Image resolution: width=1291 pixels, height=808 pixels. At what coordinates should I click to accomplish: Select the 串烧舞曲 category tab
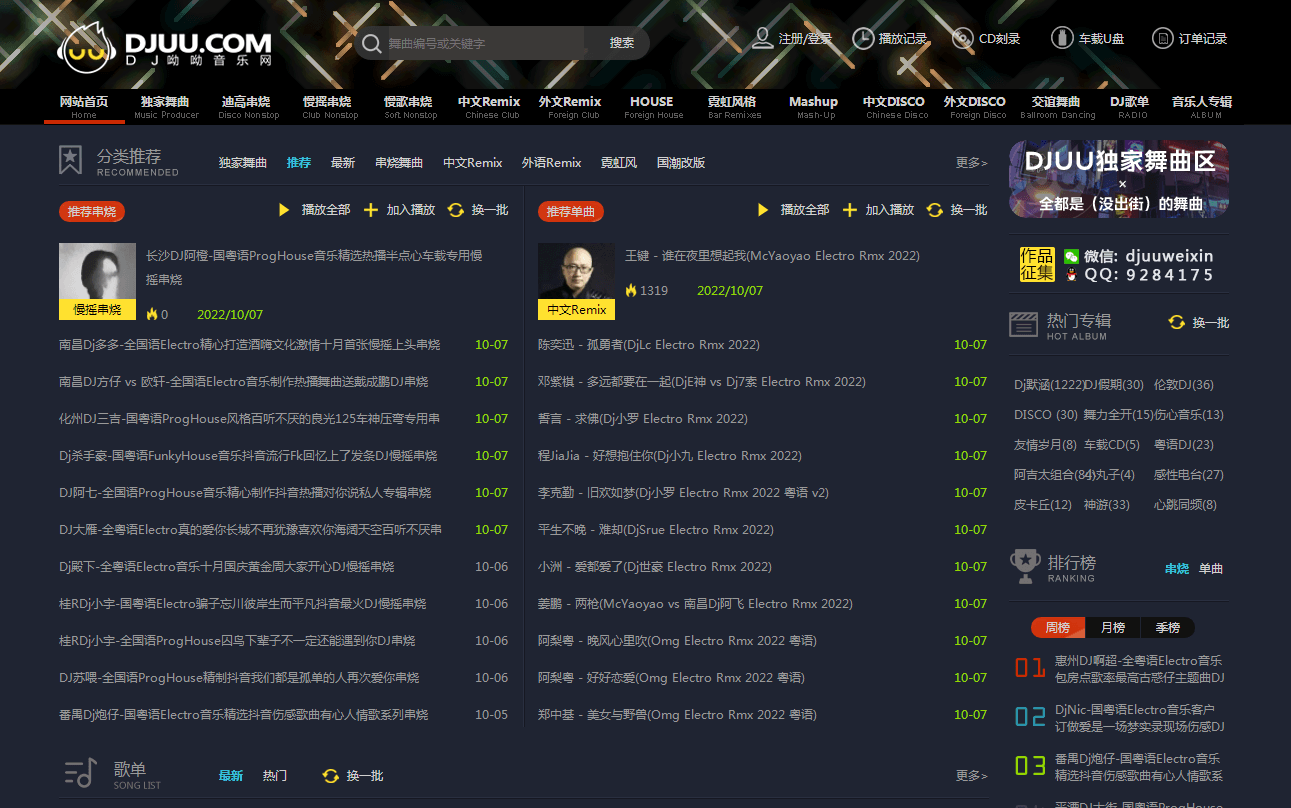[399, 163]
